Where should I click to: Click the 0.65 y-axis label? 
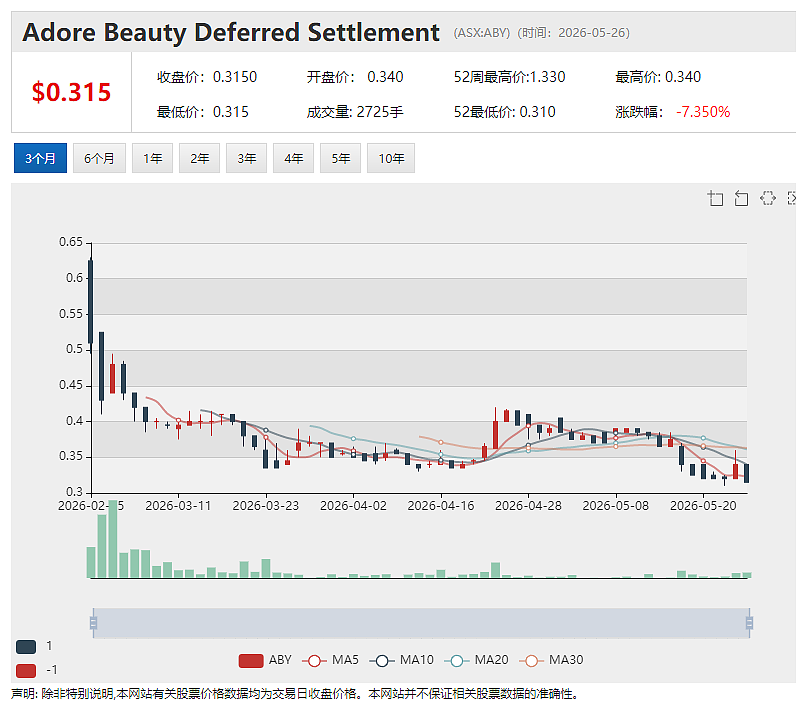(x=71, y=242)
